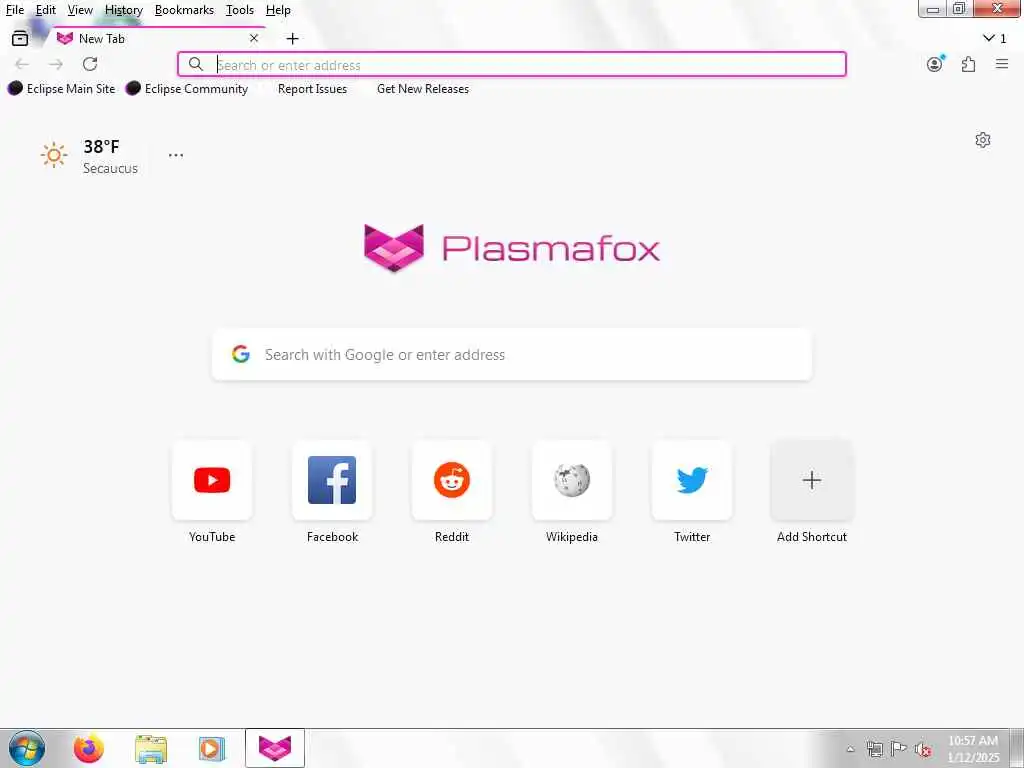Open Get New Releases bookmark
The image size is (1024, 768).
423,89
